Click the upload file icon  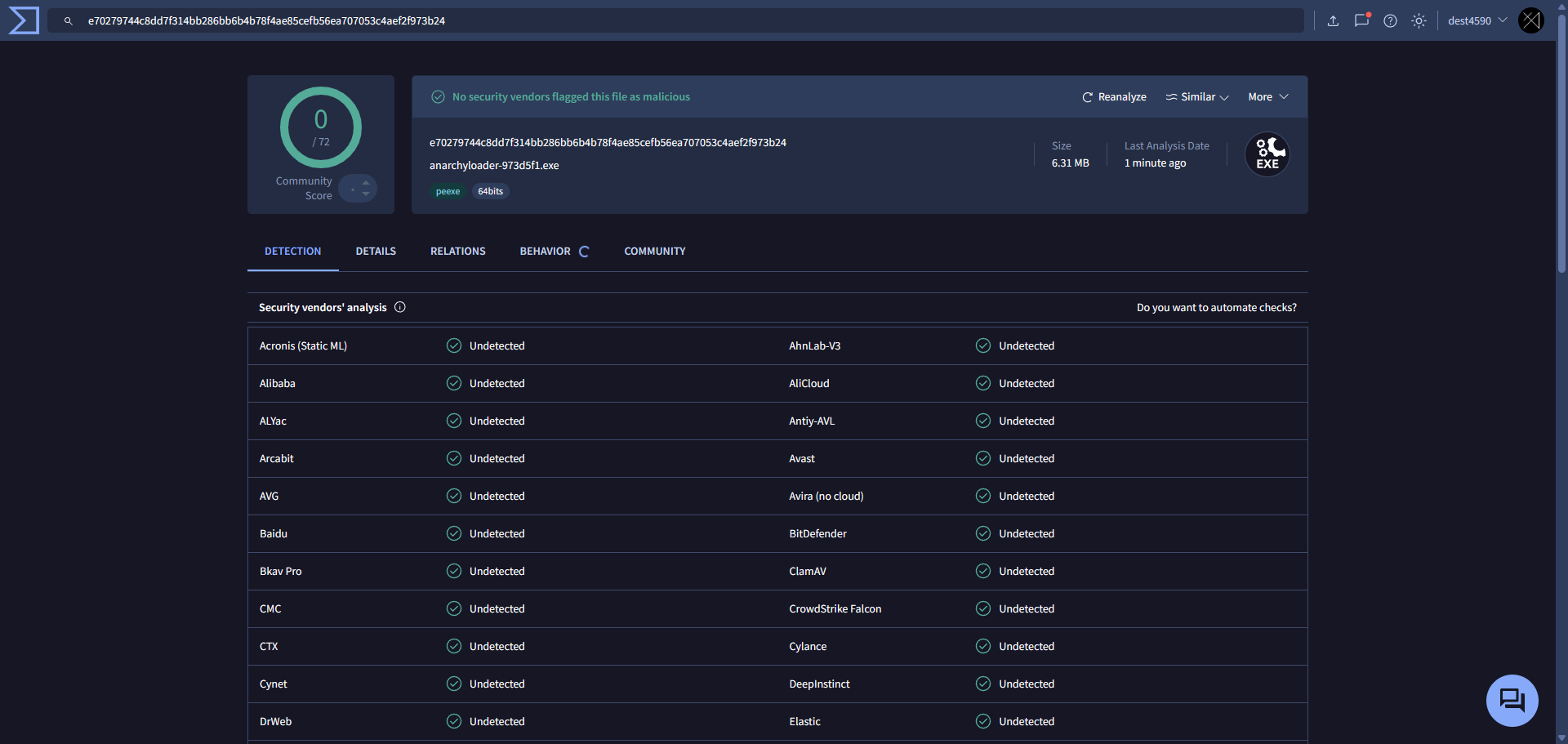[x=1333, y=21]
